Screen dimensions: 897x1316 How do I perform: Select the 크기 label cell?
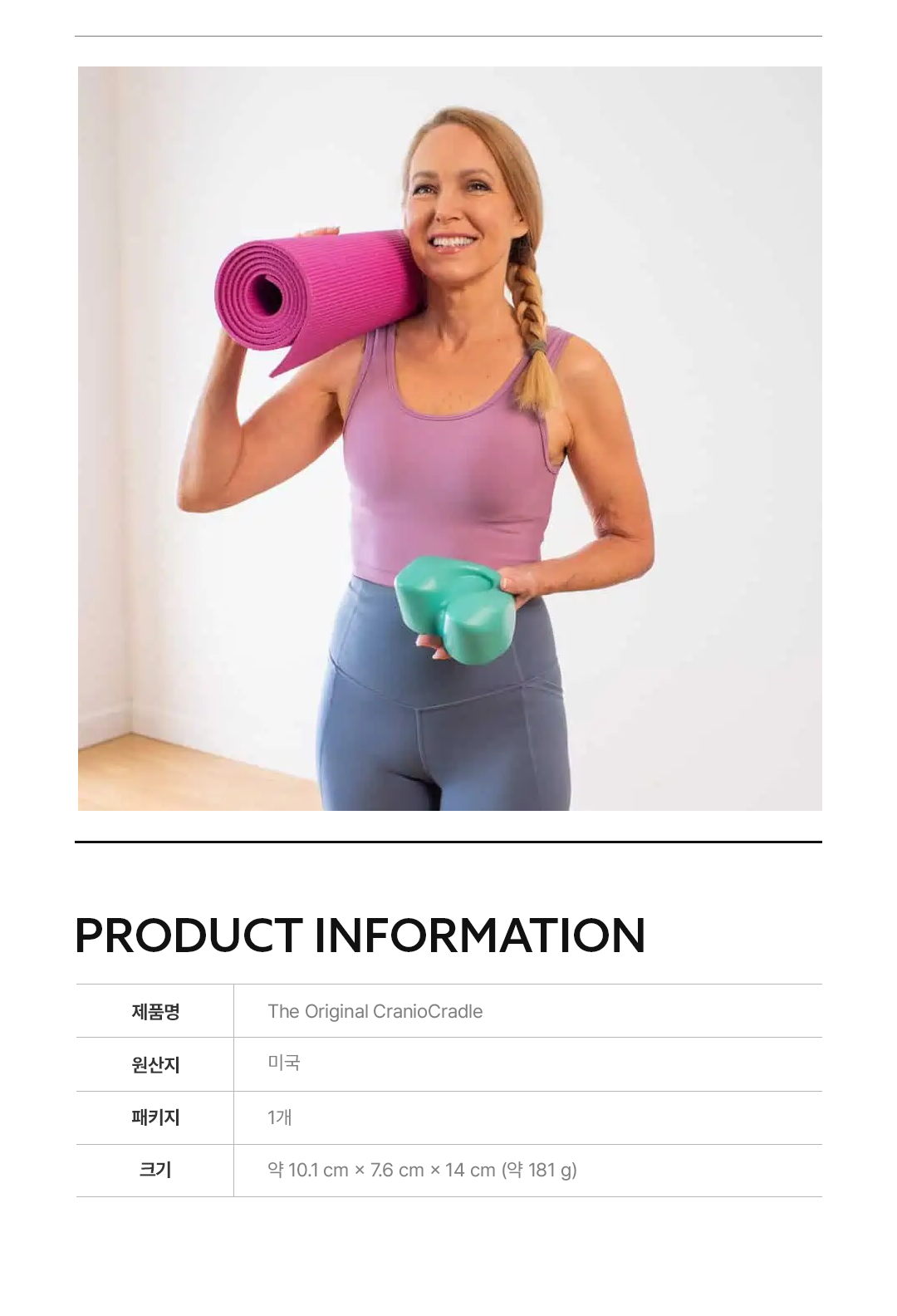tap(155, 1170)
